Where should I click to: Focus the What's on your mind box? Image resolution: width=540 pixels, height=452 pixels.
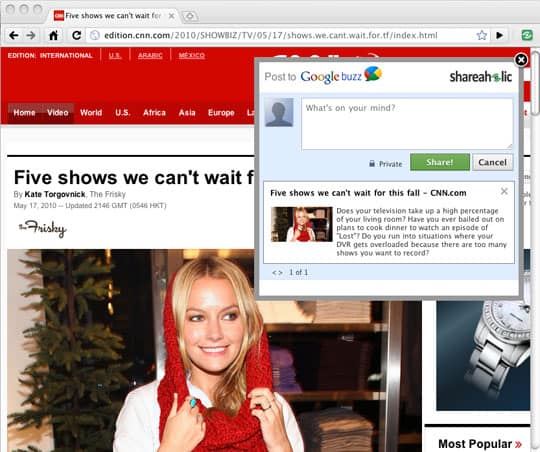click(407, 124)
